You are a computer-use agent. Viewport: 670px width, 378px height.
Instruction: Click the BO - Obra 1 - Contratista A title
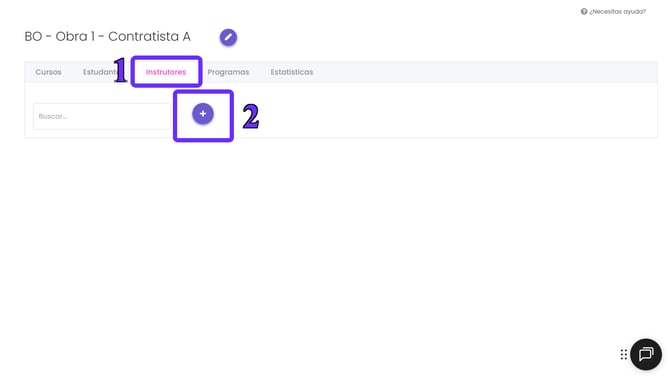pos(108,37)
